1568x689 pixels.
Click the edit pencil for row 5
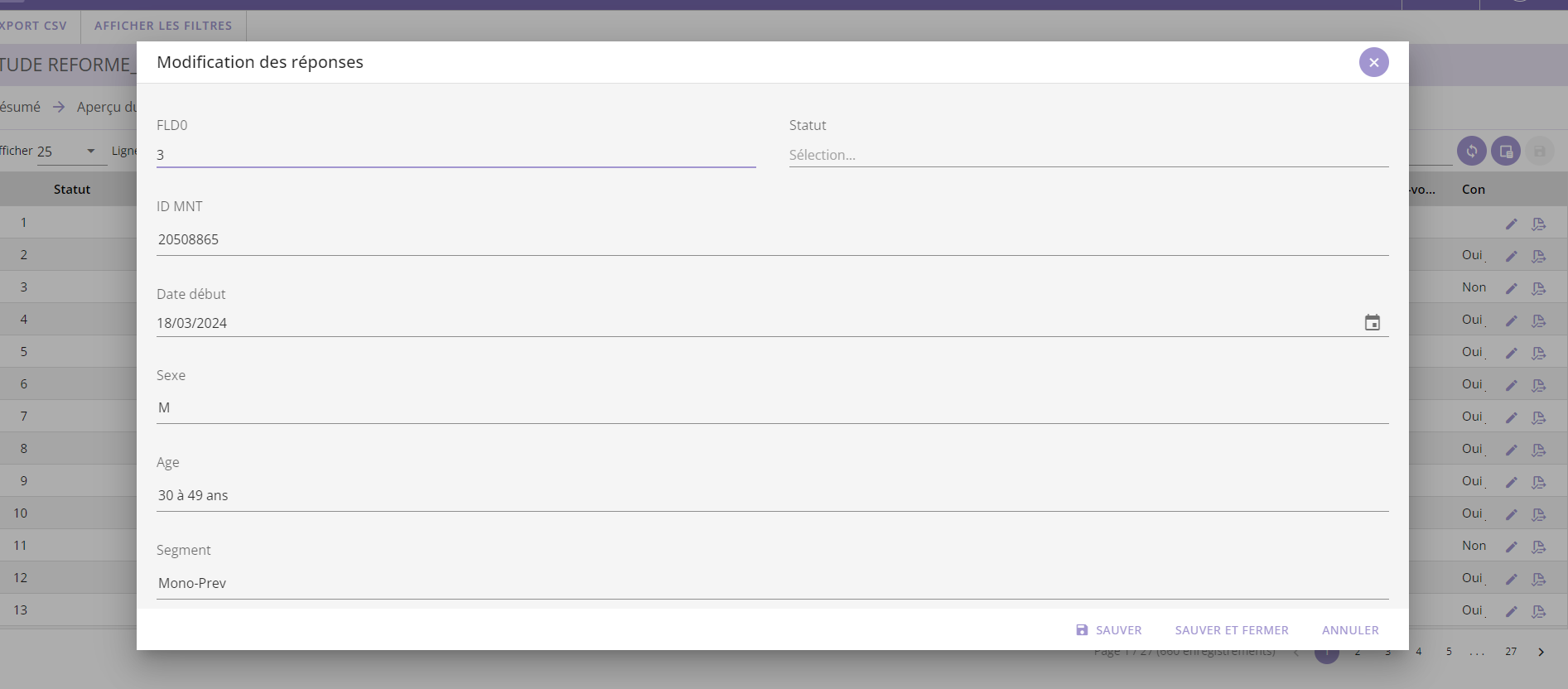(1512, 353)
